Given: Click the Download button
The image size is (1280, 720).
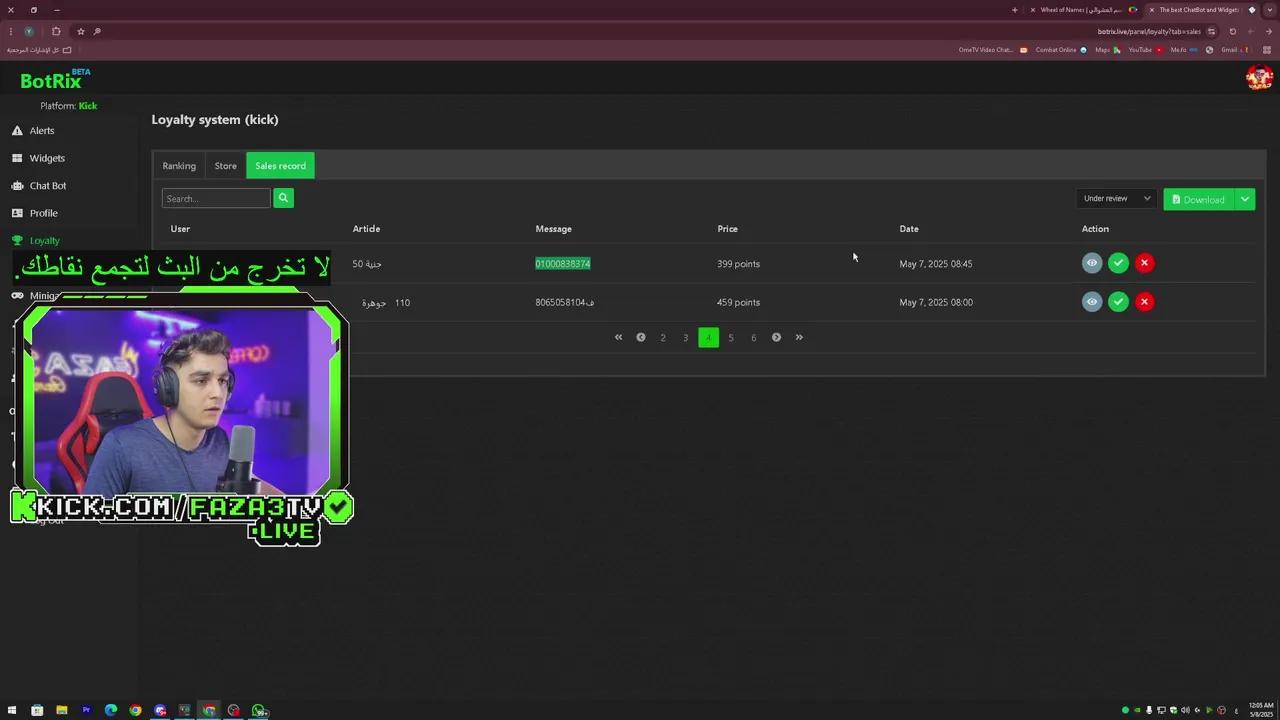Looking at the screenshot, I should click(x=1198, y=199).
